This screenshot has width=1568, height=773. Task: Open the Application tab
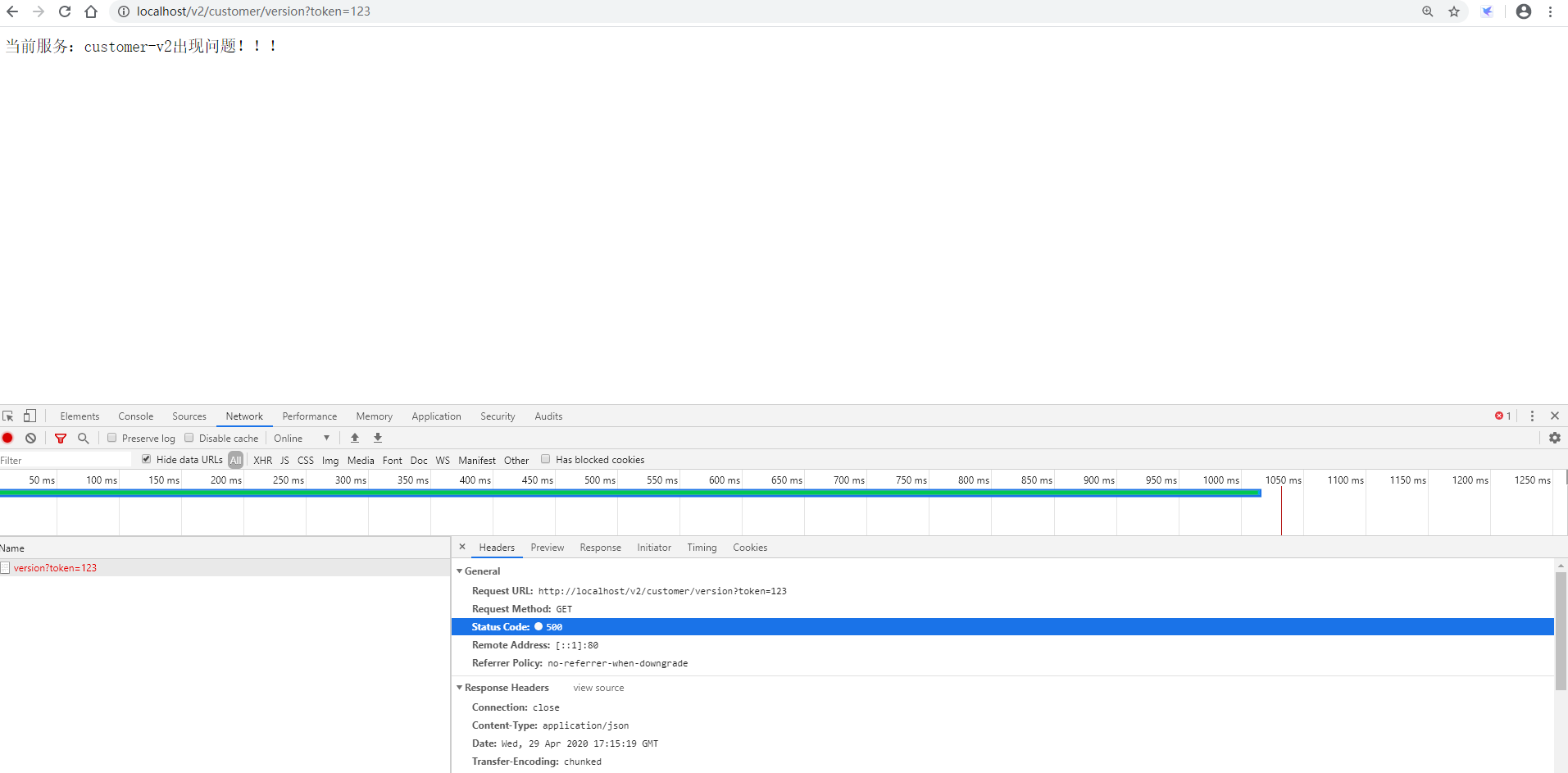tap(437, 416)
